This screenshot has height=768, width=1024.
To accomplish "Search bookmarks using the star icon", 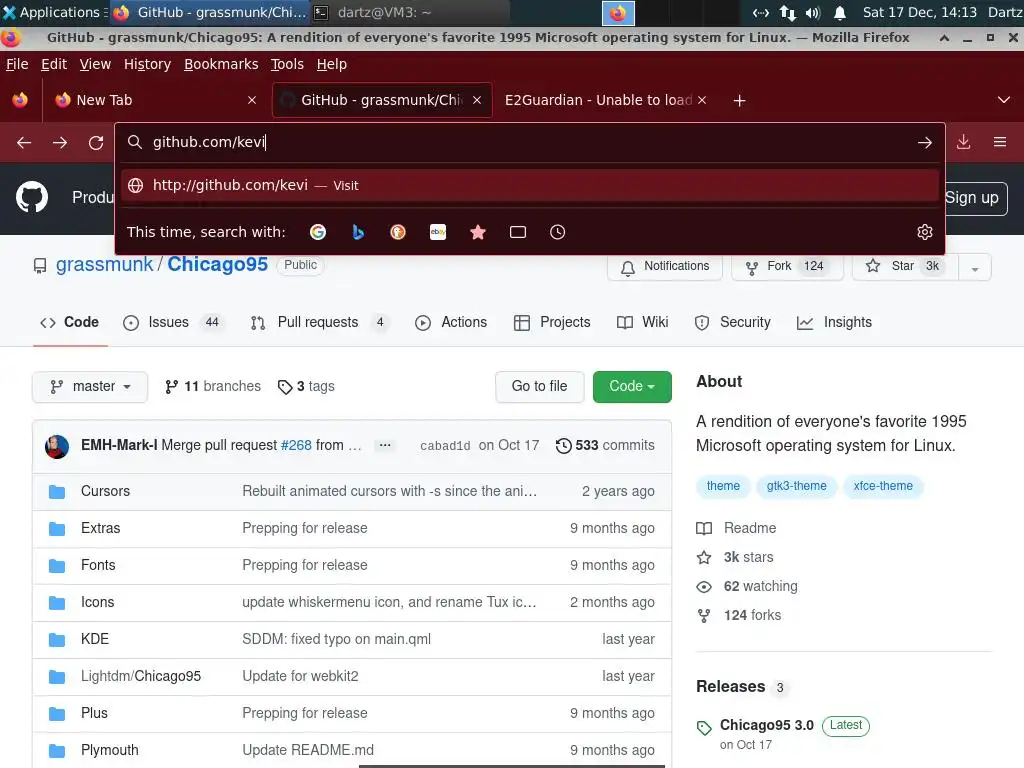I will click(478, 232).
